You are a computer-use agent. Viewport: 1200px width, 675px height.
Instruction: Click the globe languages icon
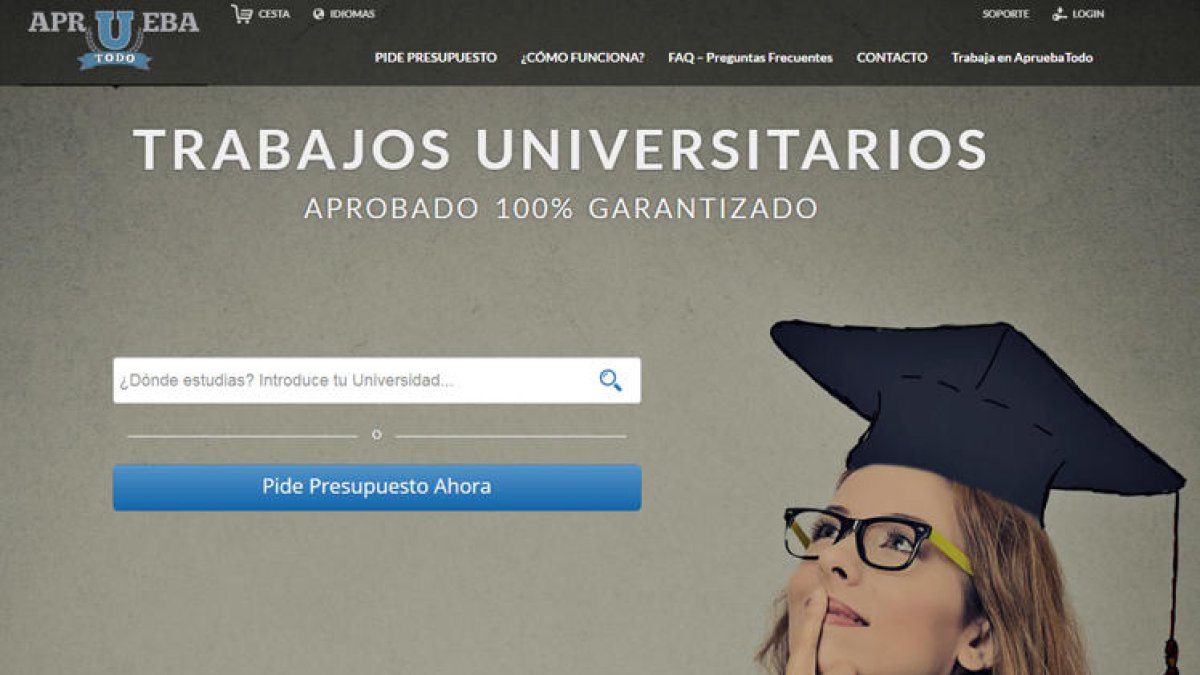tap(319, 14)
